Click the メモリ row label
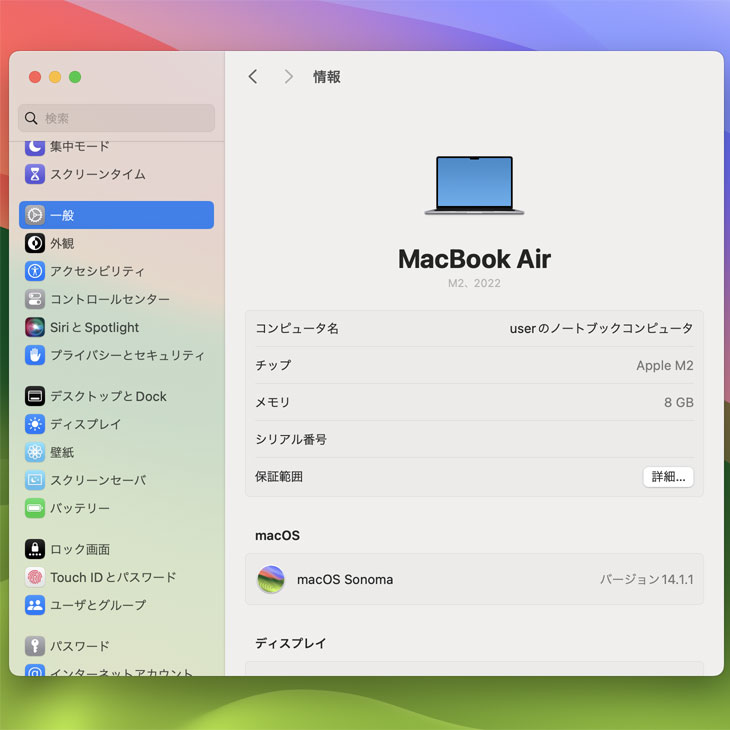Screen dimensions: 730x730 273,402
